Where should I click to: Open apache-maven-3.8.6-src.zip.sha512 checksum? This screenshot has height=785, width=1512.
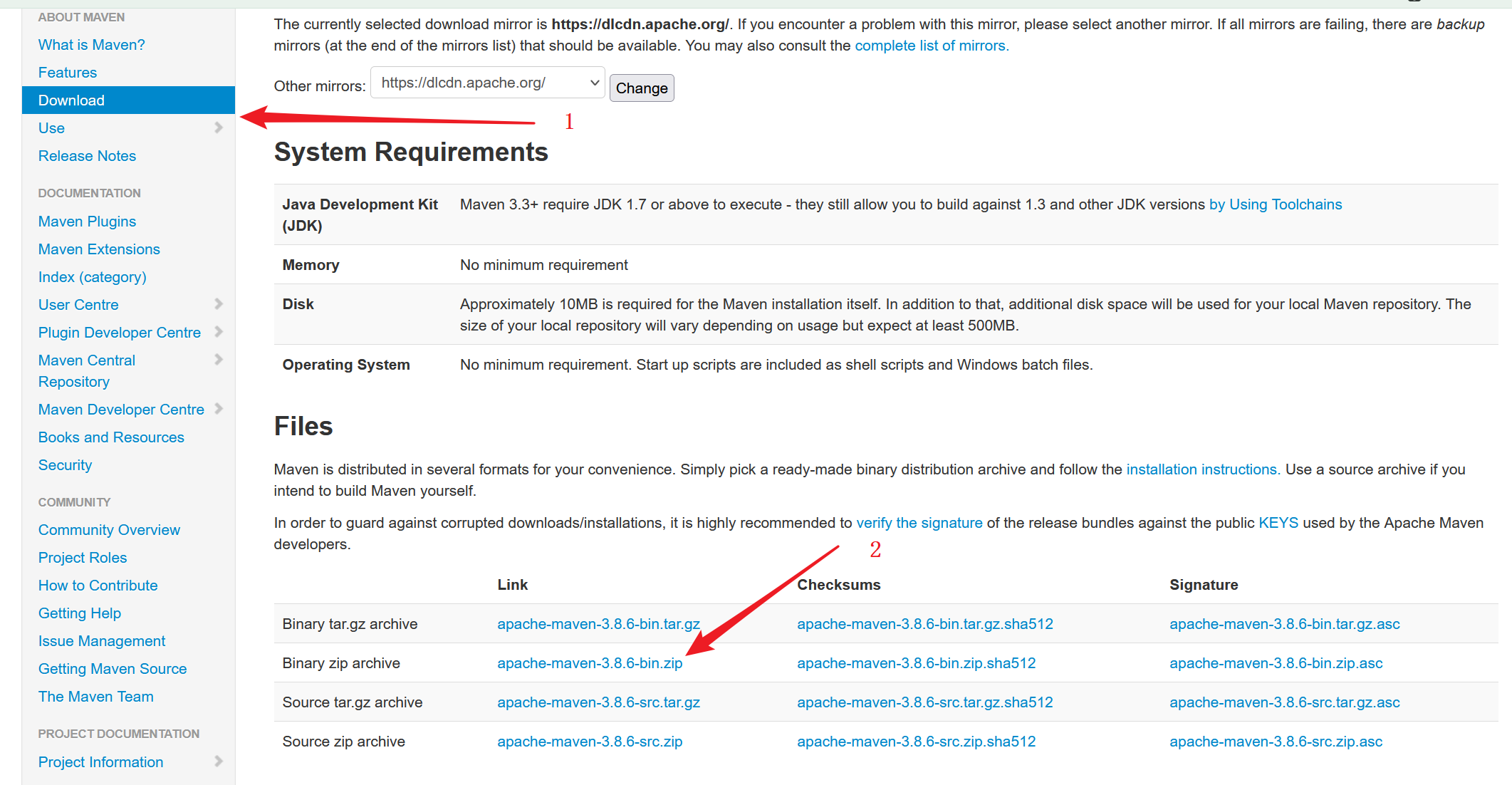(917, 742)
